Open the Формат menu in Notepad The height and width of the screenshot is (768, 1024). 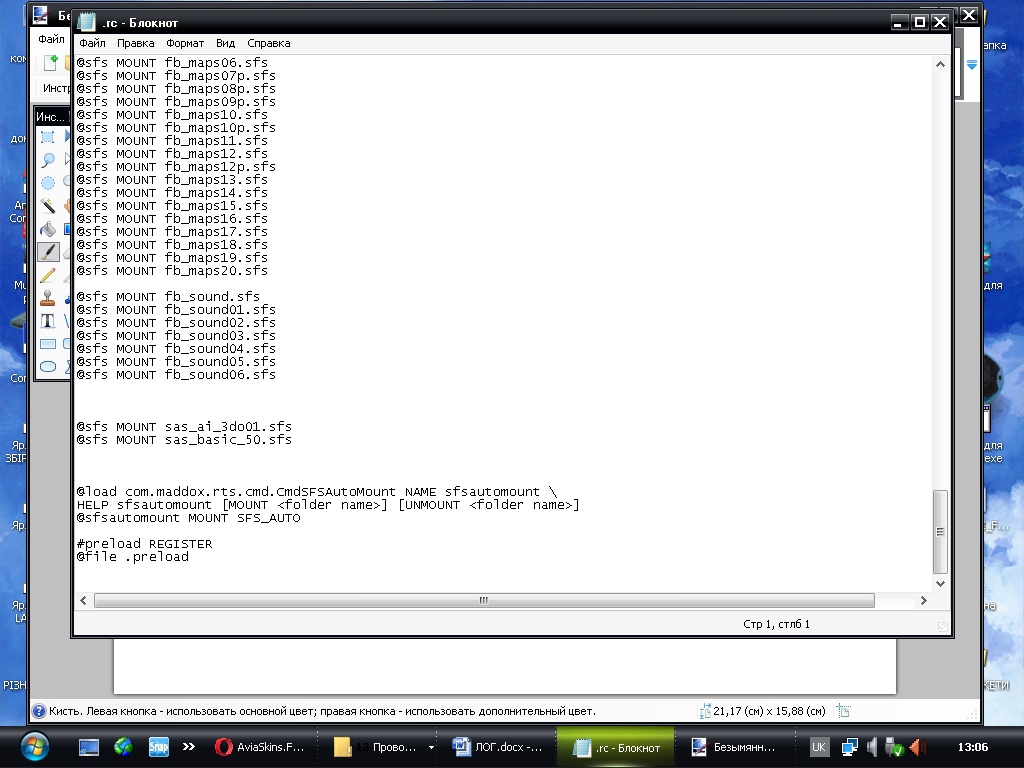point(185,43)
